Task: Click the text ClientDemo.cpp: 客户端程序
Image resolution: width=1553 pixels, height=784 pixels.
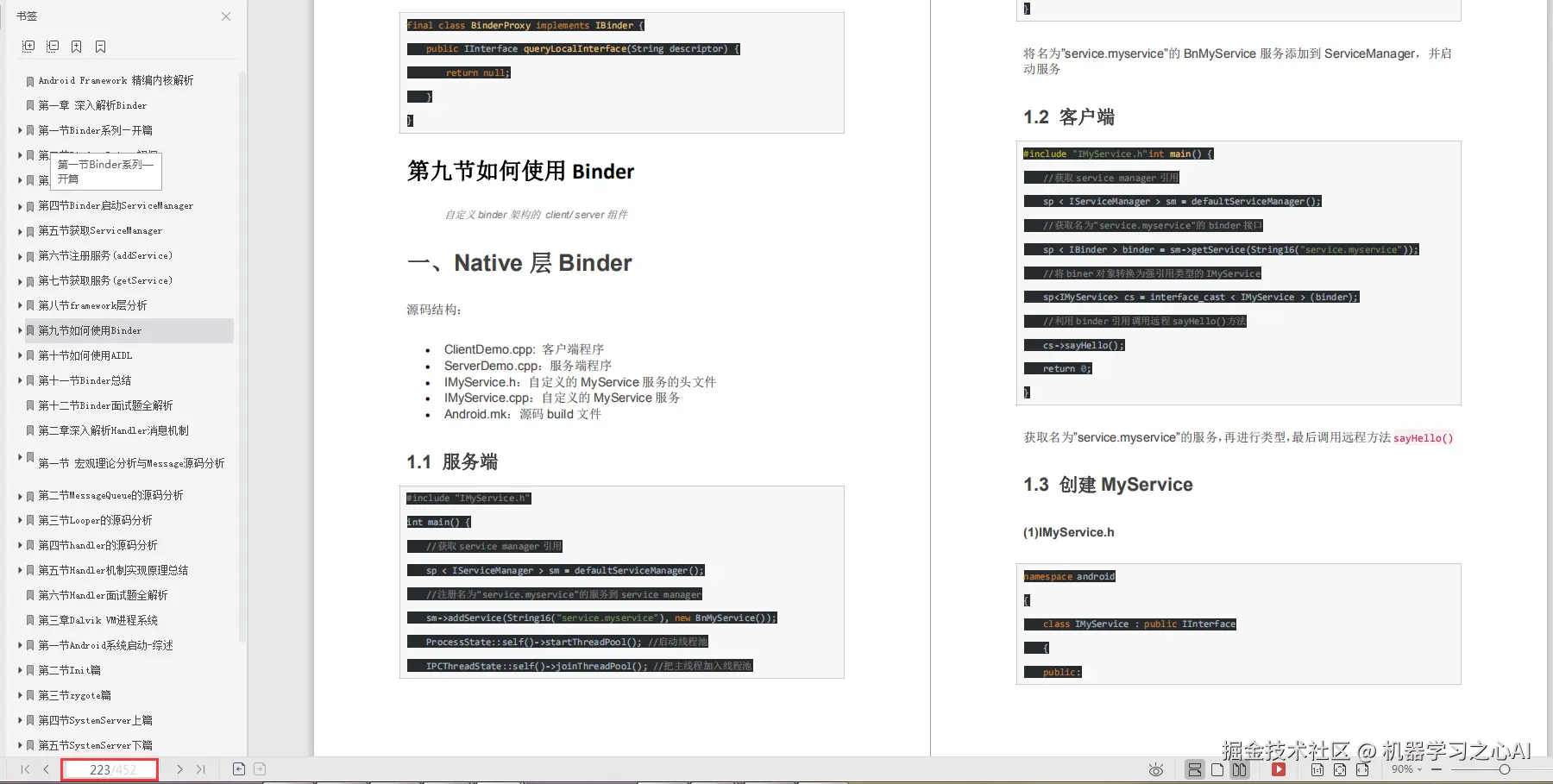Action: (524, 349)
